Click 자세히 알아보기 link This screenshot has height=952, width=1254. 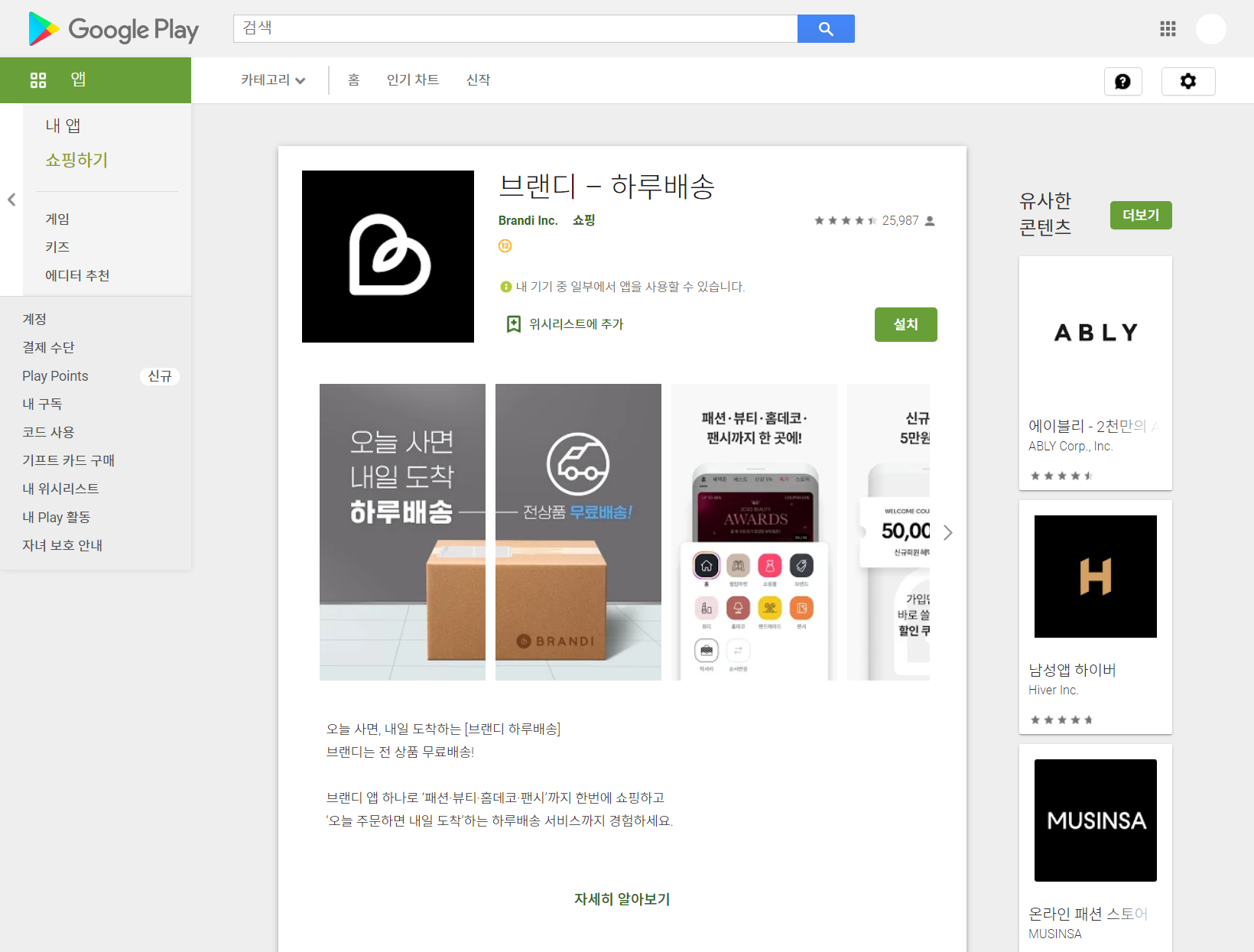622,899
